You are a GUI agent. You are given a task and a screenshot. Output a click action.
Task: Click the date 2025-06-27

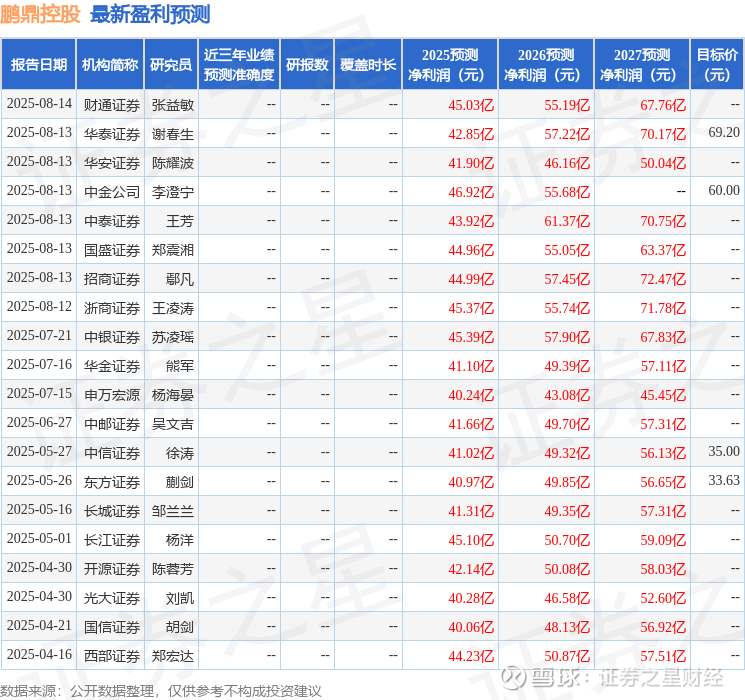coord(39,422)
